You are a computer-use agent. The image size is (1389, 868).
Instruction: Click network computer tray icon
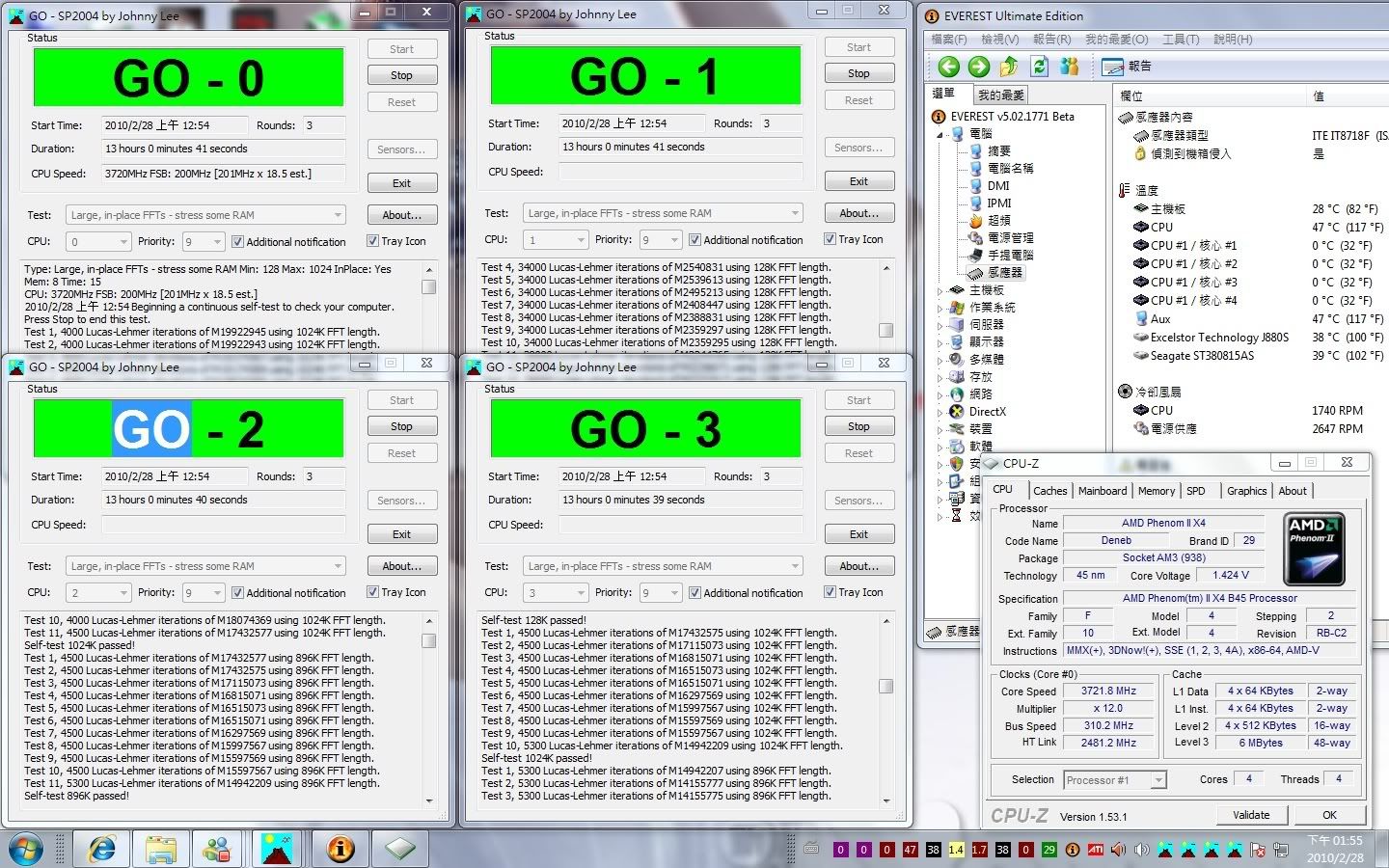[x=1281, y=850]
